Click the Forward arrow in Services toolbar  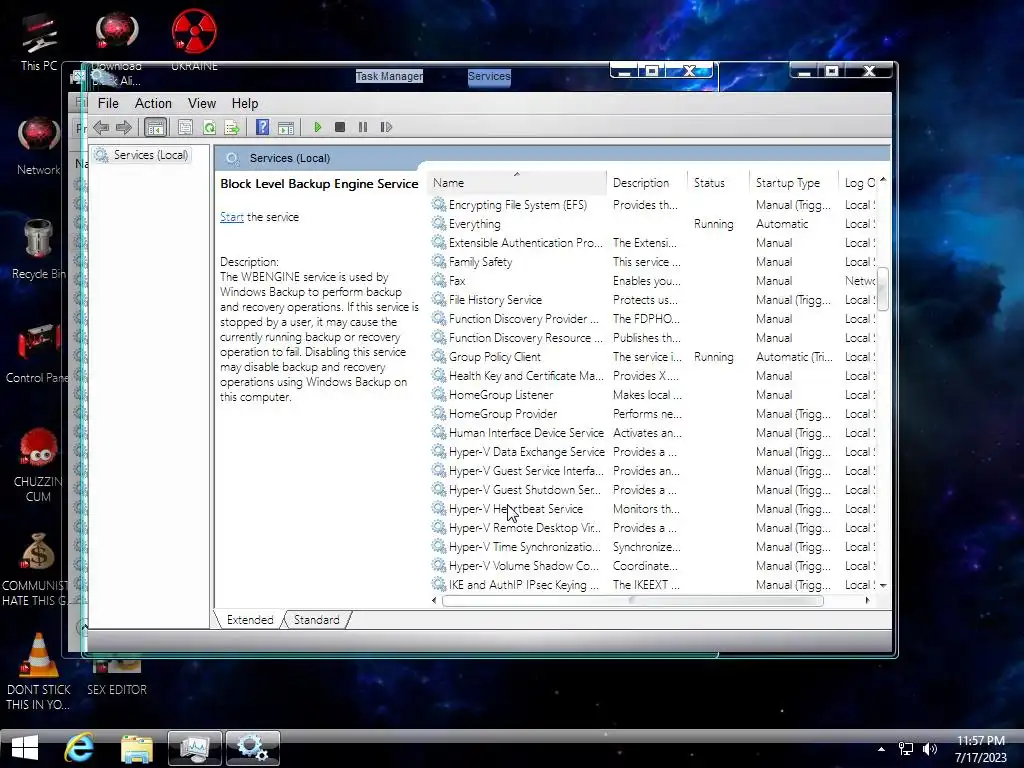tap(123, 127)
